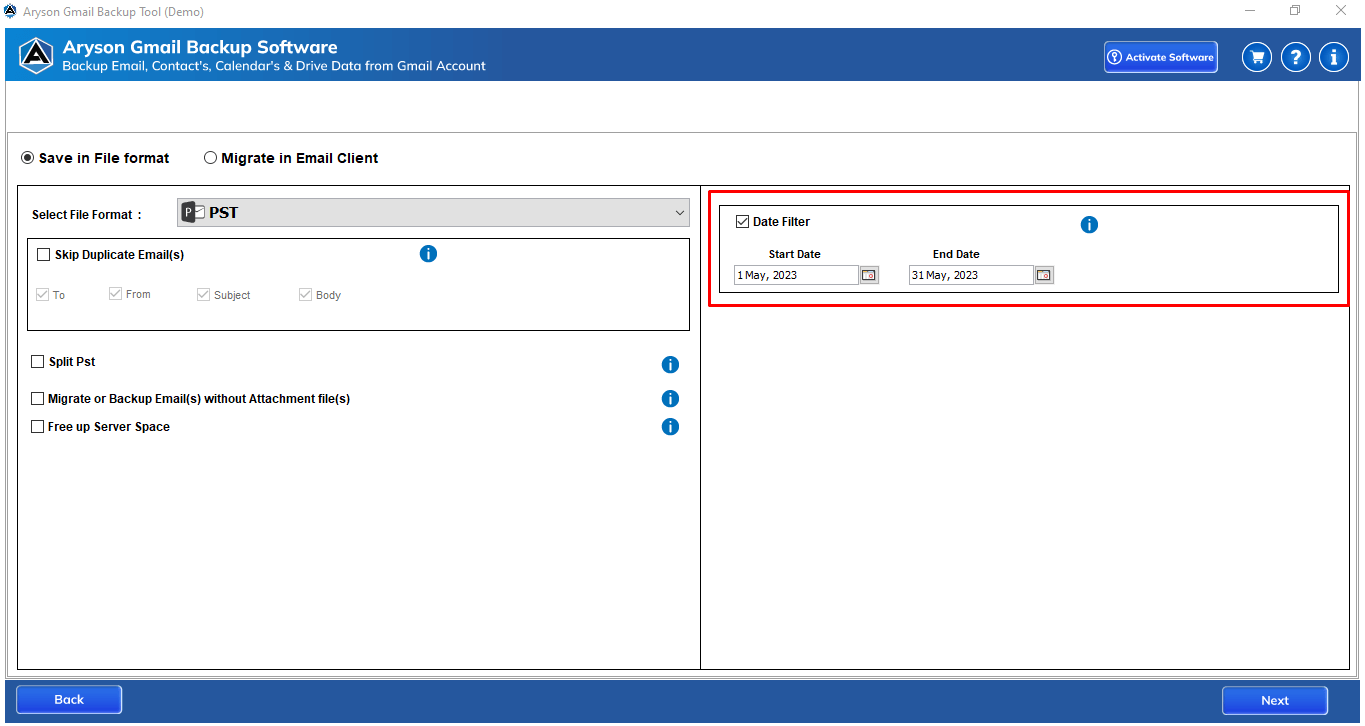Viewport: 1365px width, 726px height.
Task: Click the Activate Software button
Action: click(1161, 57)
